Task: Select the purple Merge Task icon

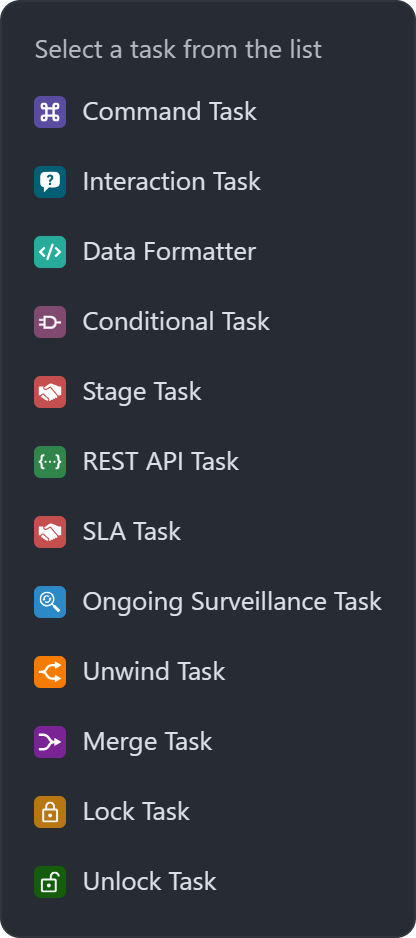Action: [50, 742]
